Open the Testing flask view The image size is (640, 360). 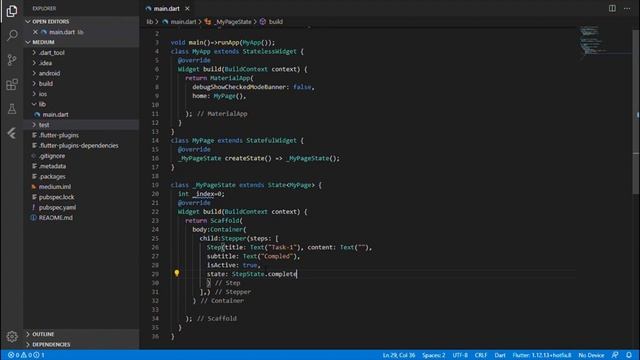tap(12, 109)
